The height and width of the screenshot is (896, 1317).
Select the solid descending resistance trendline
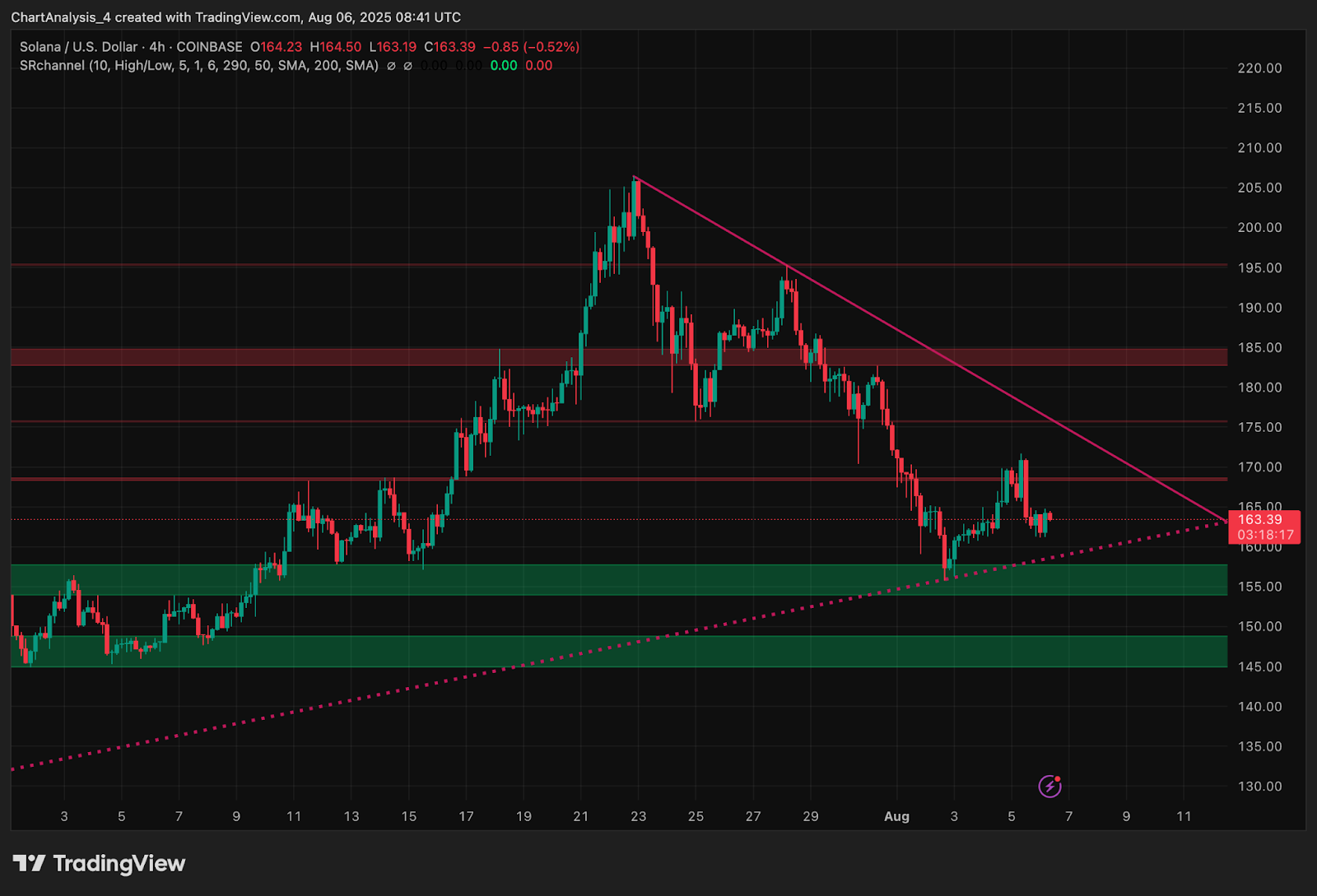[x=930, y=349]
